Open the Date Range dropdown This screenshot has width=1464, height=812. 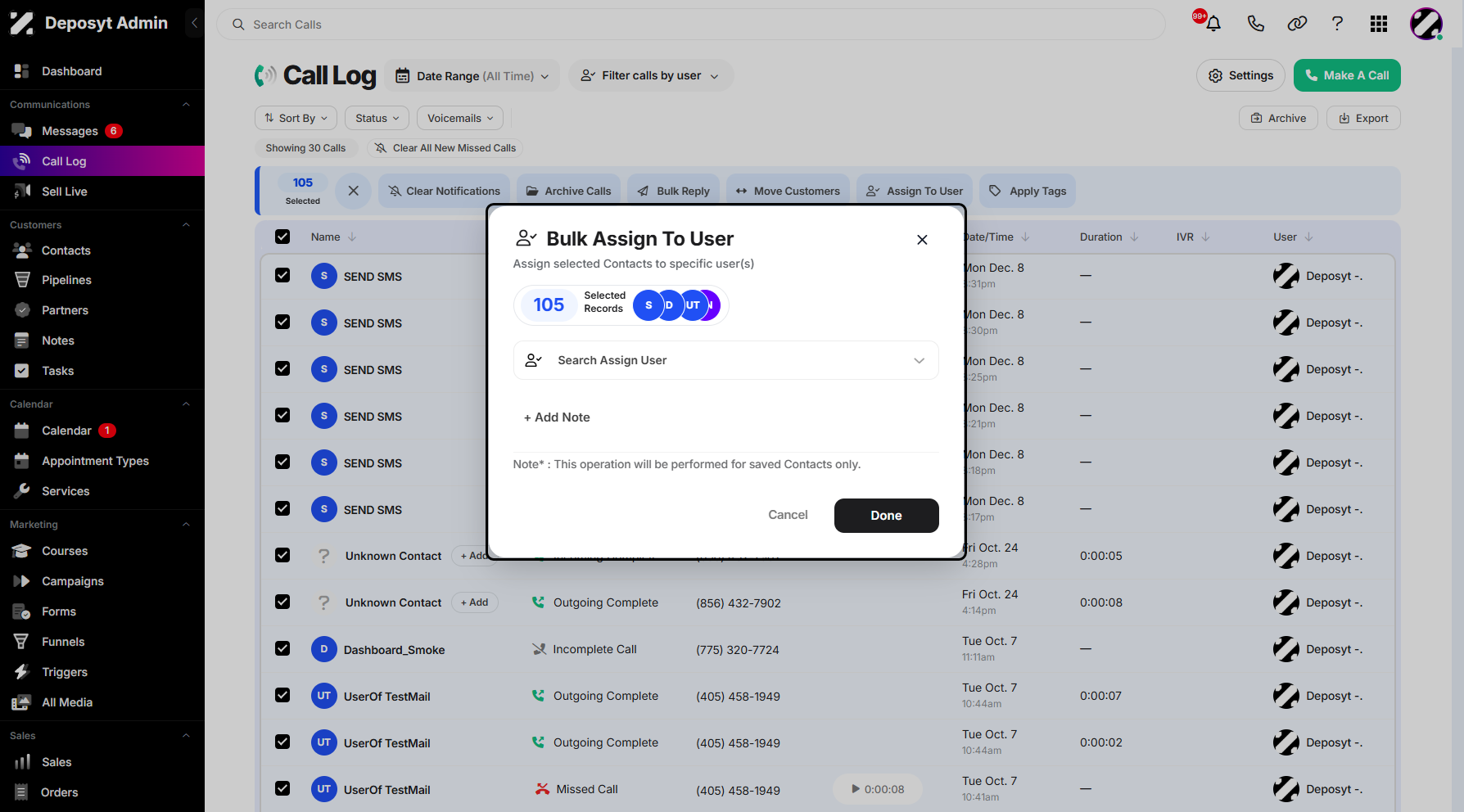tap(472, 76)
